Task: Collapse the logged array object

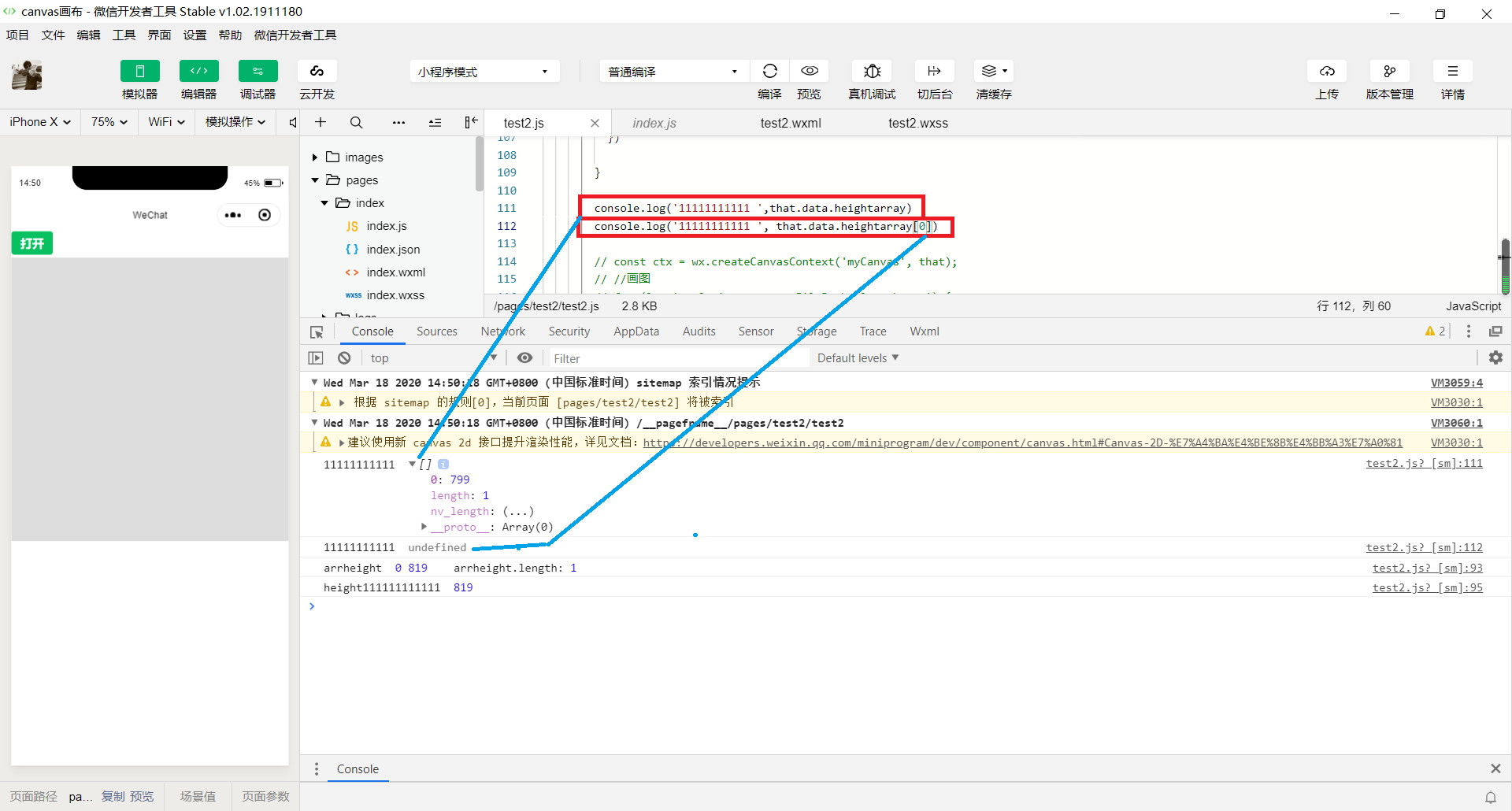Action: coord(412,464)
